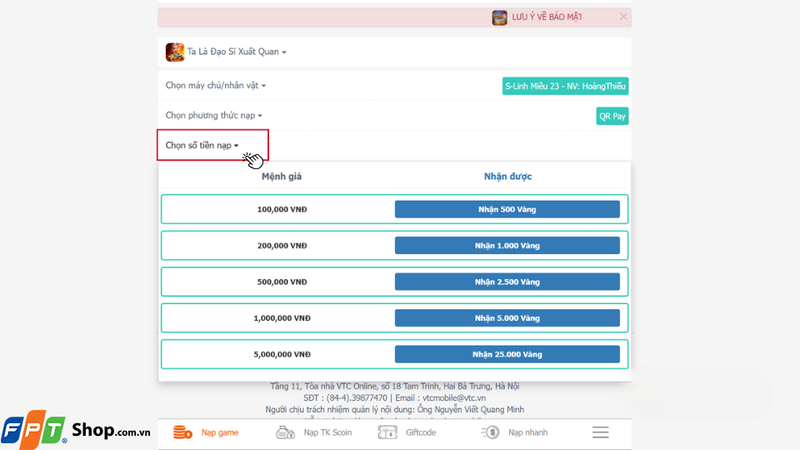This screenshot has height=450, width=800.
Task: Click Nhận 5.000 Vàng button
Action: (507, 318)
